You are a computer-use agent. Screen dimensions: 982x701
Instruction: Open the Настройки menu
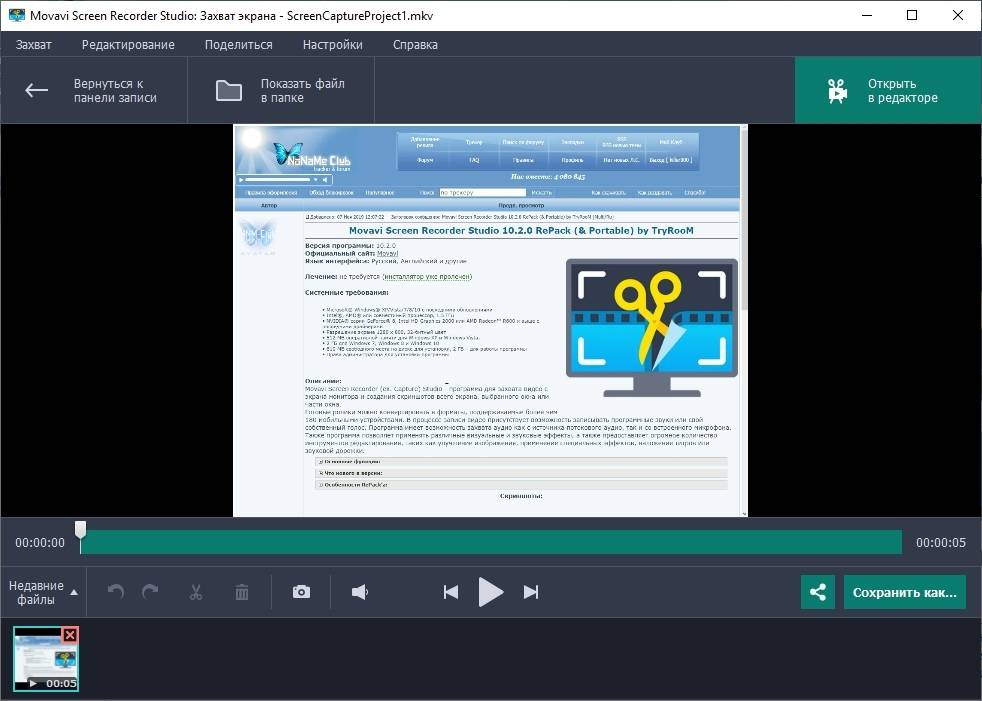point(333,44)
